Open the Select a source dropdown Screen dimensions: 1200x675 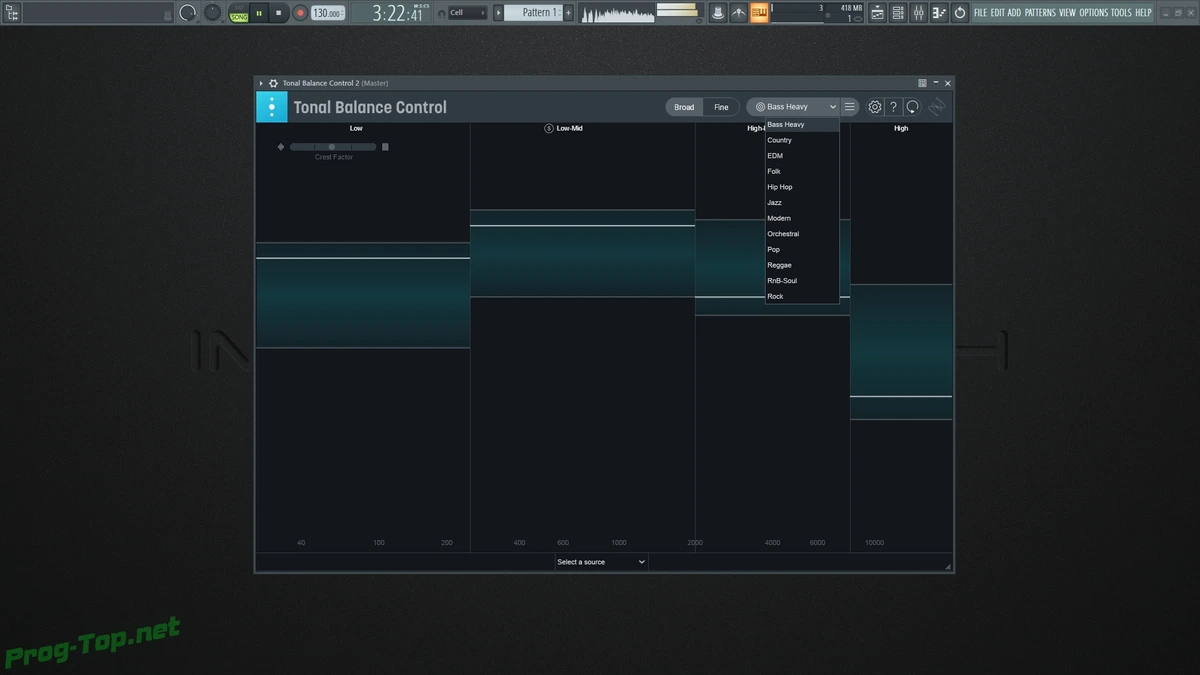click(x=602, y=562)
